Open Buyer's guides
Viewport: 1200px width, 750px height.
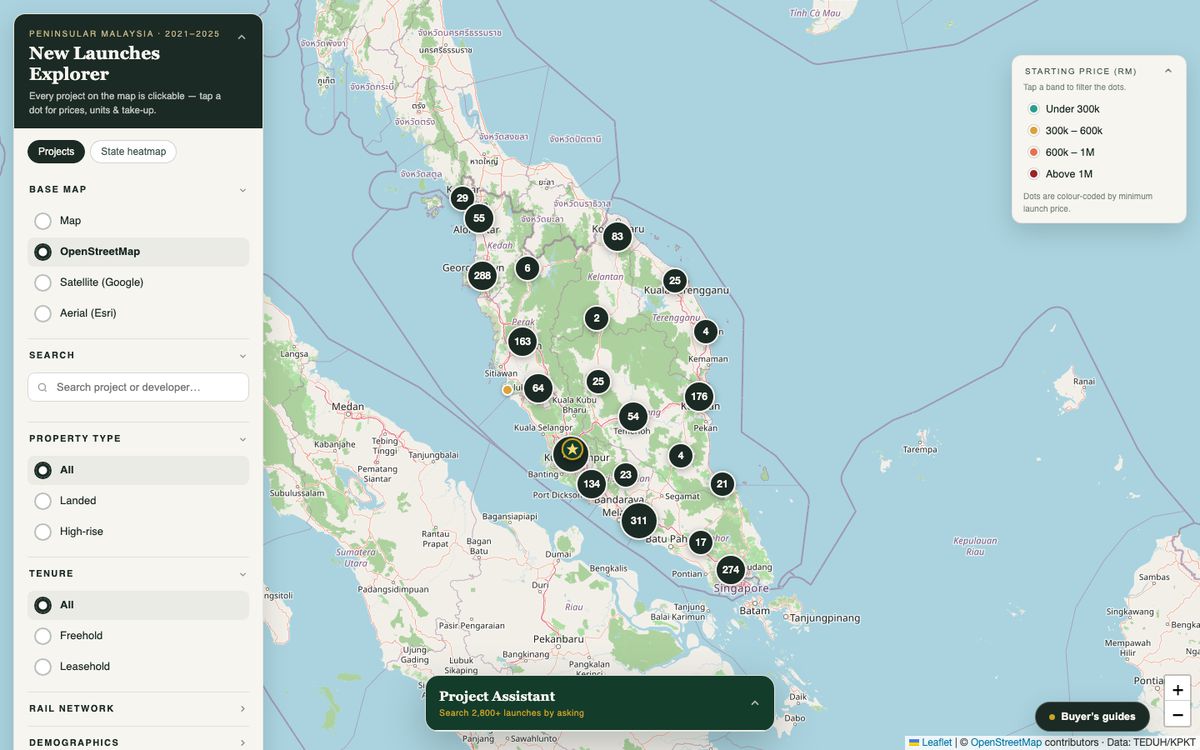click(x=1092, y=717)
